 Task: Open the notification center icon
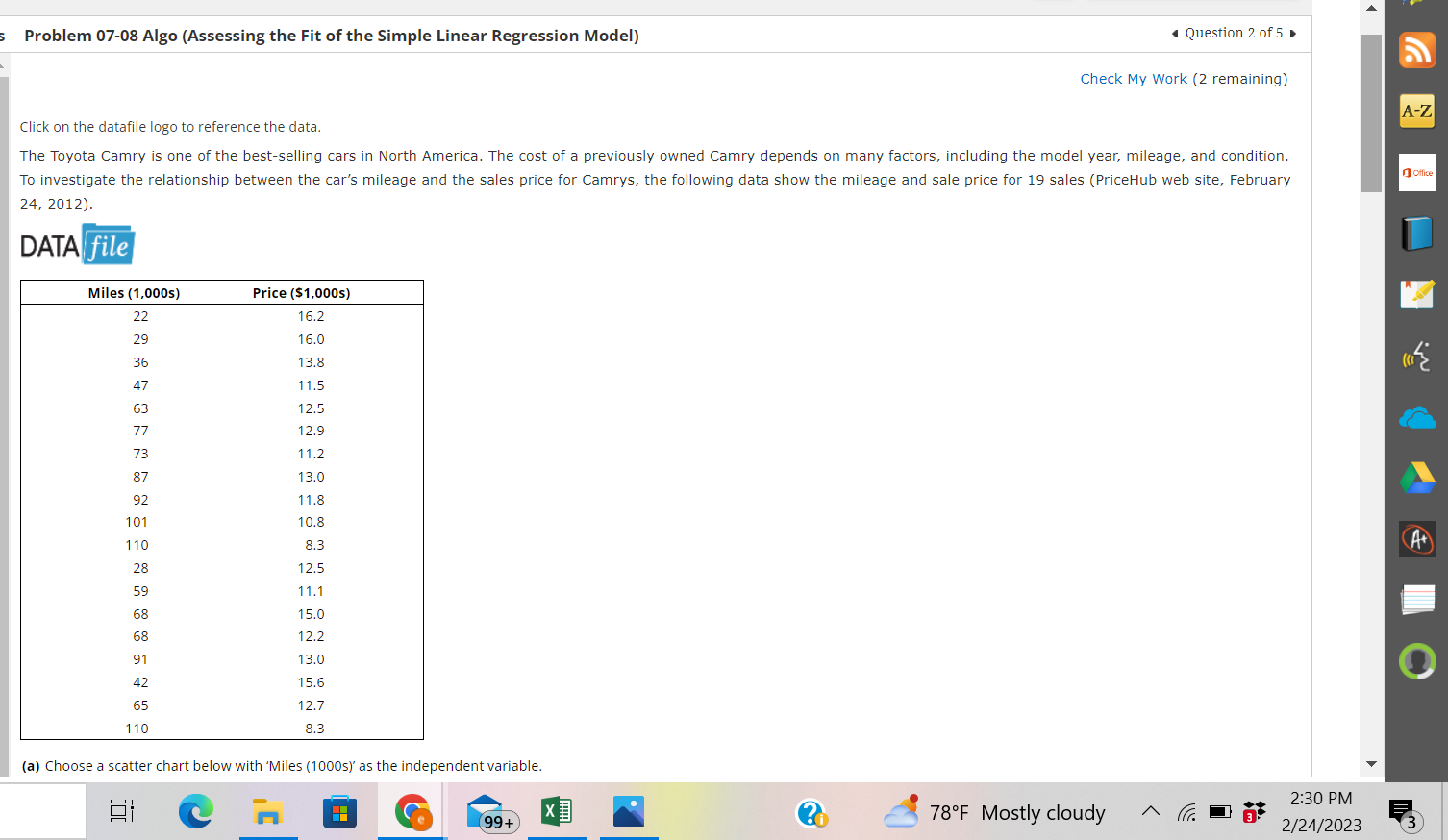pyautogui.click(x=1403, y=814)
